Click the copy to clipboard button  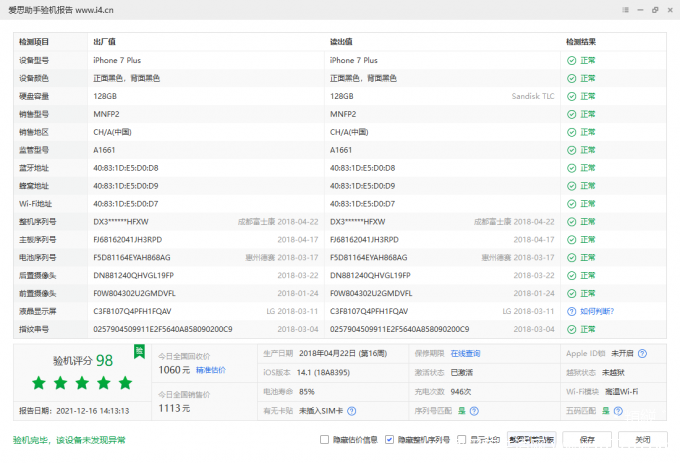532,440
